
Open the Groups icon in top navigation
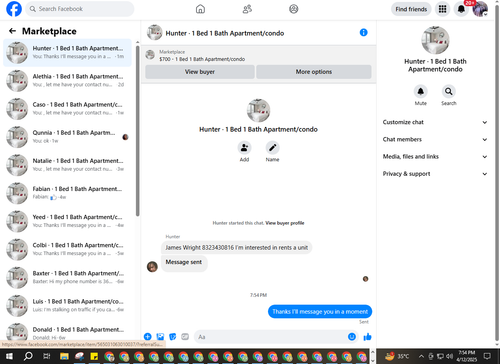coord(293,9)
